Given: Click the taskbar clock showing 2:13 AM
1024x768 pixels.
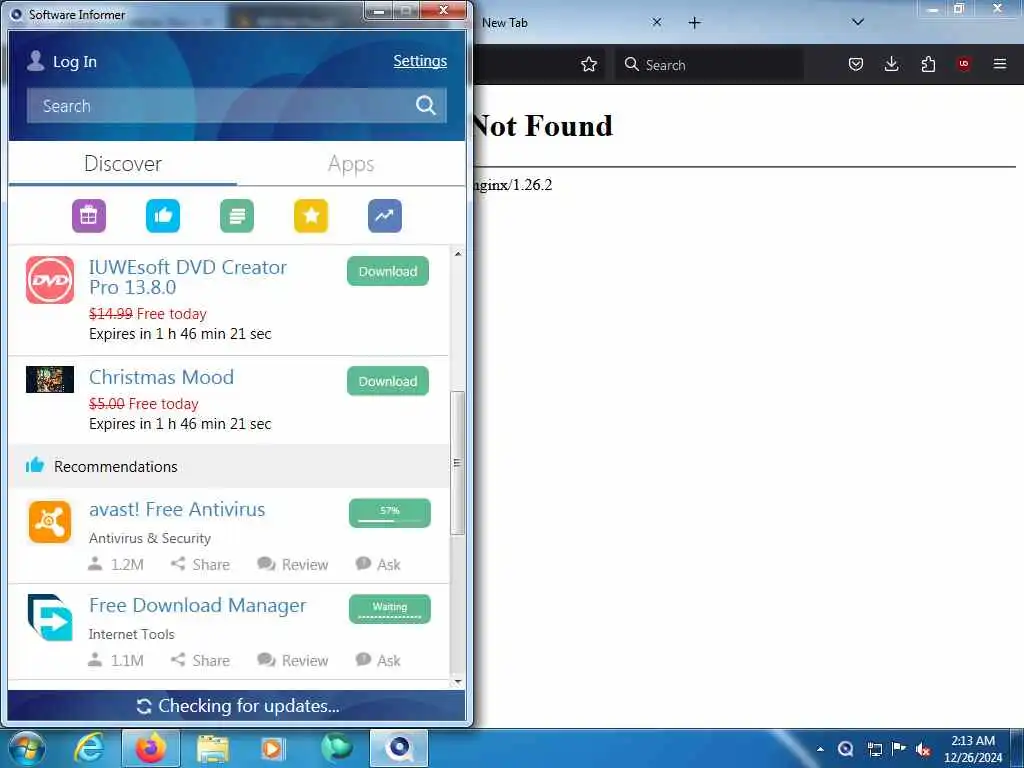Looking at the screenshot, I should (973, 748).
